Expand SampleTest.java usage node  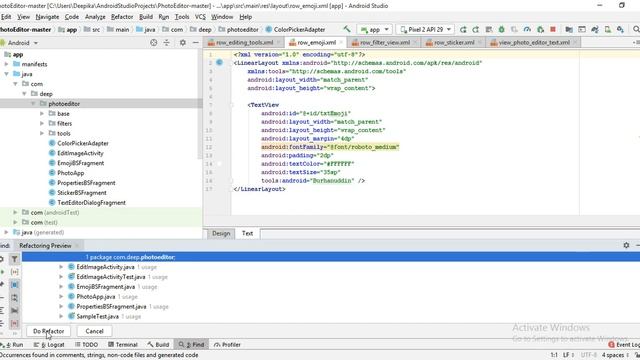point(61,316)
